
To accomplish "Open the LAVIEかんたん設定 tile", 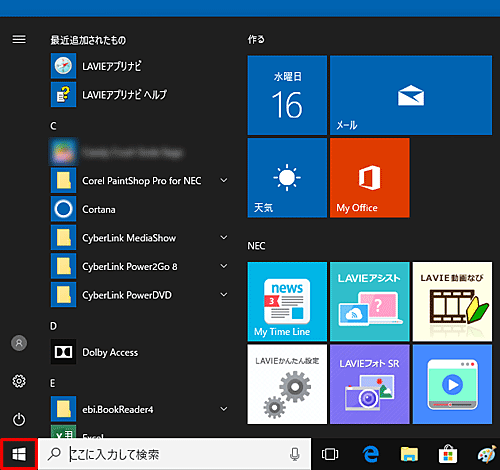I will tap(287, 384).
